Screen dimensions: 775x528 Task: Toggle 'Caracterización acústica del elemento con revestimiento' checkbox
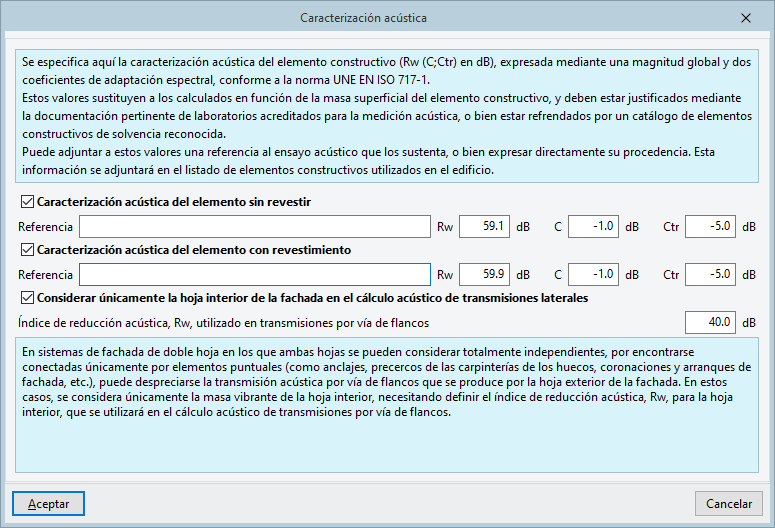coord(27,250)
